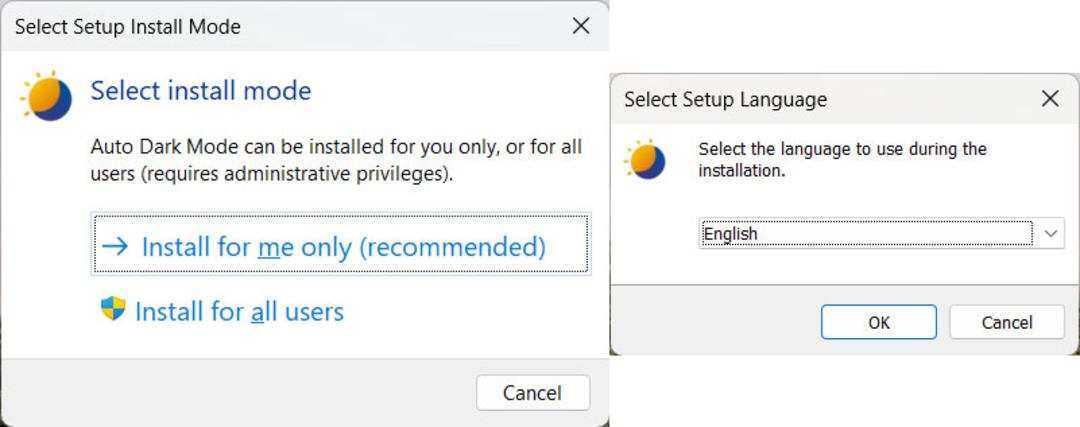The height and width of the screenshot is (427, 1080).
Task: Click the UAC shield icon beside Install for all users
Action: point(113,309)
